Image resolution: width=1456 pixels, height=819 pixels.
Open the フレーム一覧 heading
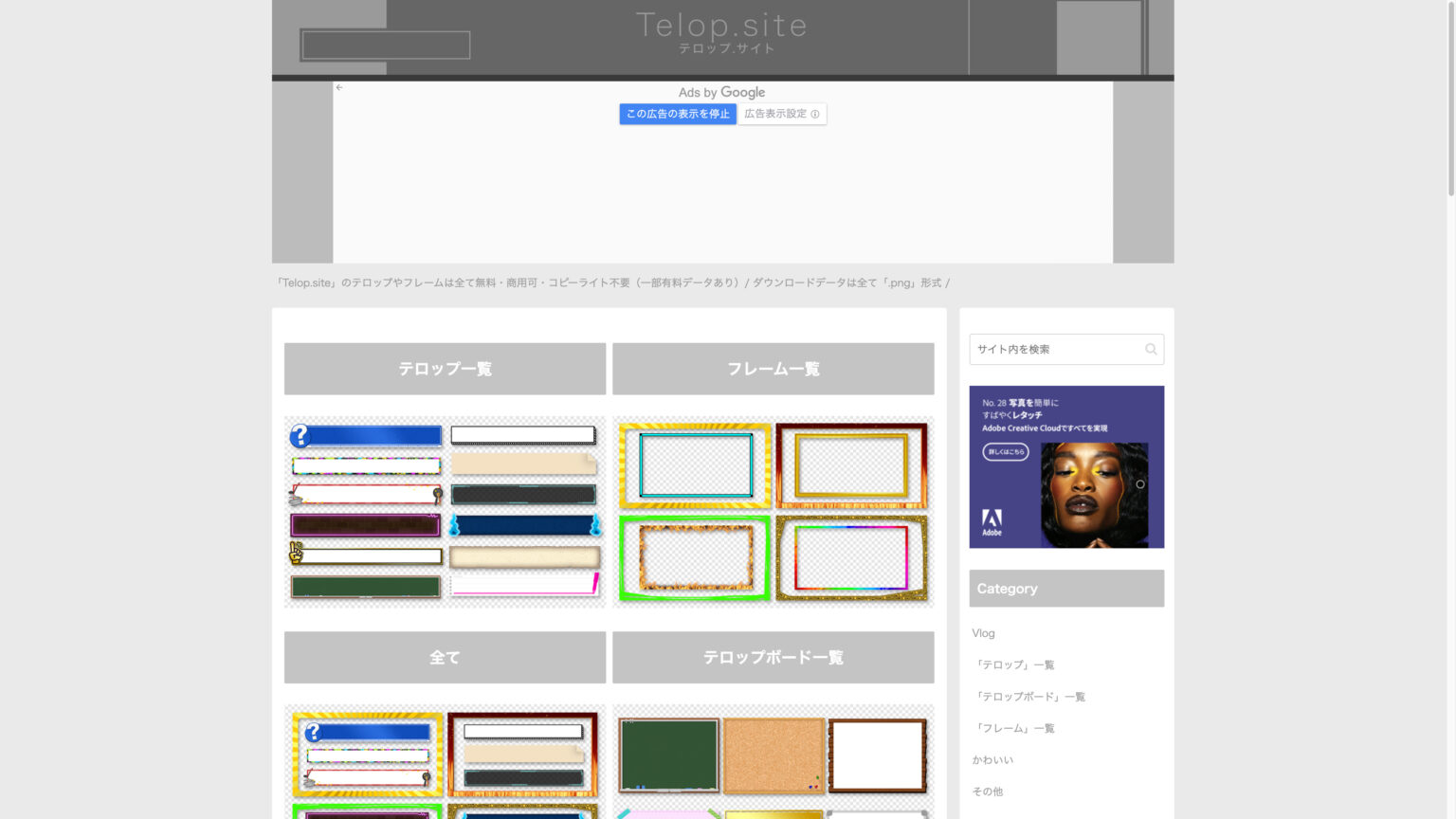pyautogui.click(x=773, y=369)
